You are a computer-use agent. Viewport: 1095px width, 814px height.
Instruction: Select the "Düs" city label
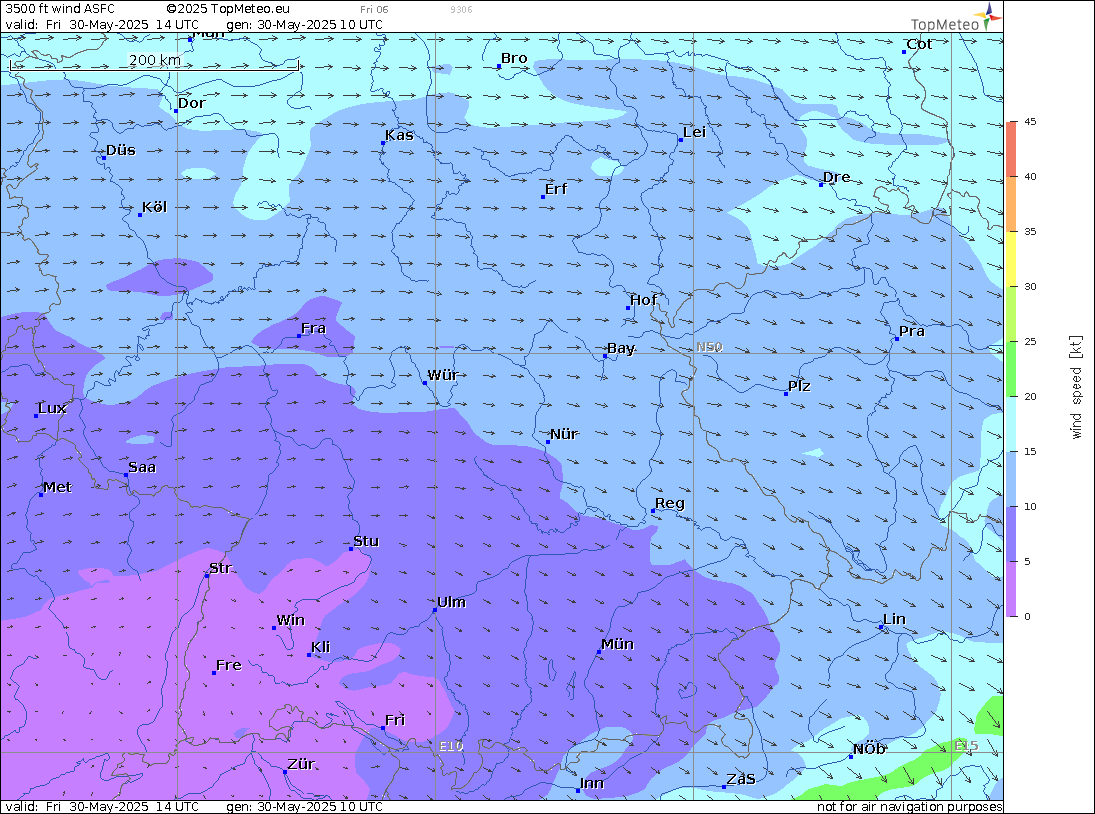tap(121, 150)
